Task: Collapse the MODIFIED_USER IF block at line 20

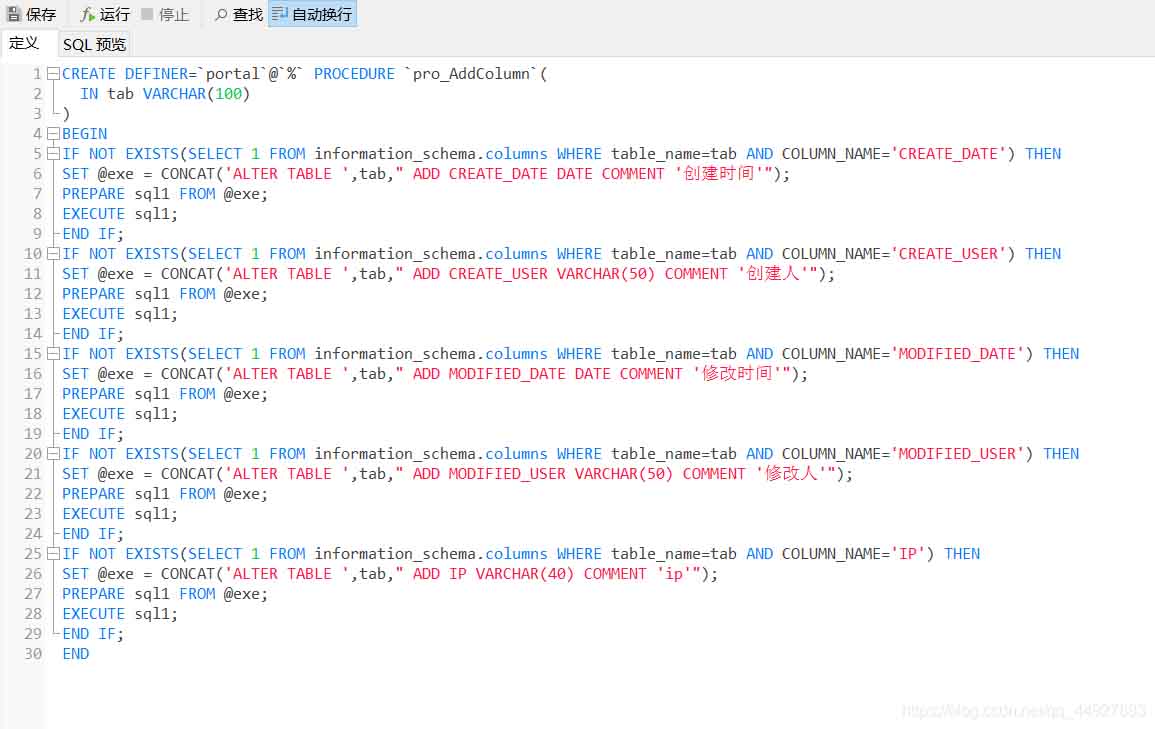Action: point(53,454)
